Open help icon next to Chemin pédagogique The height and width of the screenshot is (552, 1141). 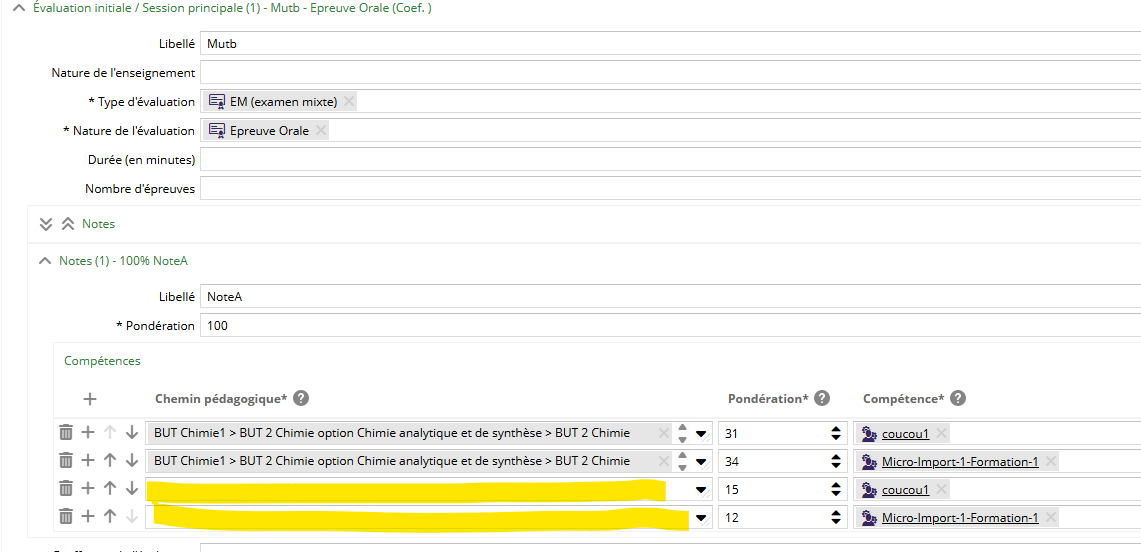coord(300,398)
